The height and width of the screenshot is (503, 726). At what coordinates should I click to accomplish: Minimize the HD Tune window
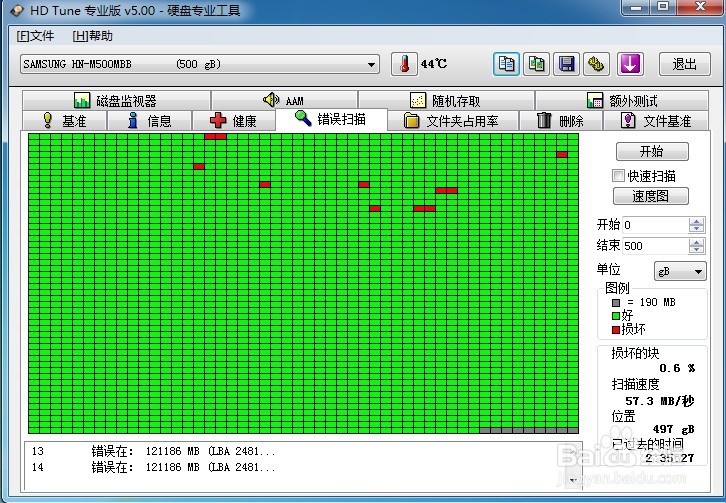point(636,7)
